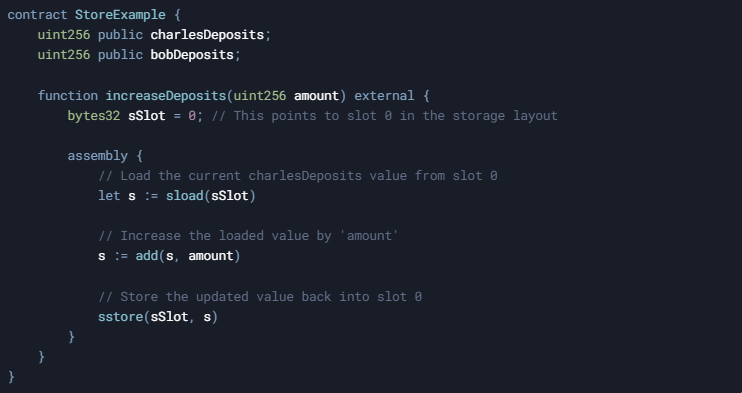The image size is (742, 393).
Task: Click the let keyword in assembly block
Action: (x=109, y=196)
